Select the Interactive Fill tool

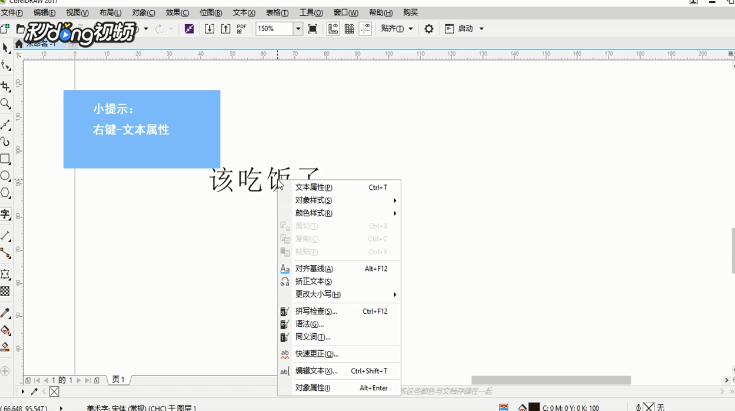click(x=6, y=330)
